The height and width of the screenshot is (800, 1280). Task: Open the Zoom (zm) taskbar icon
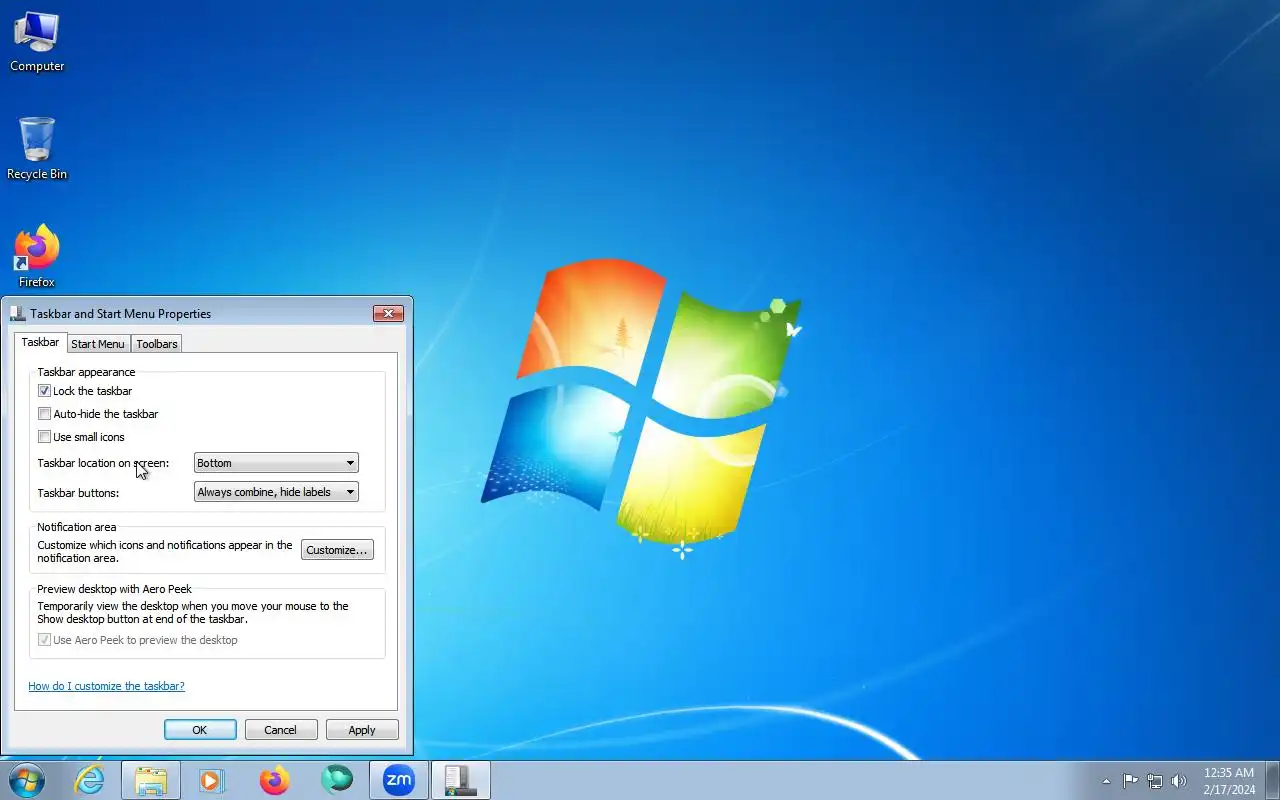pos(398,780)
